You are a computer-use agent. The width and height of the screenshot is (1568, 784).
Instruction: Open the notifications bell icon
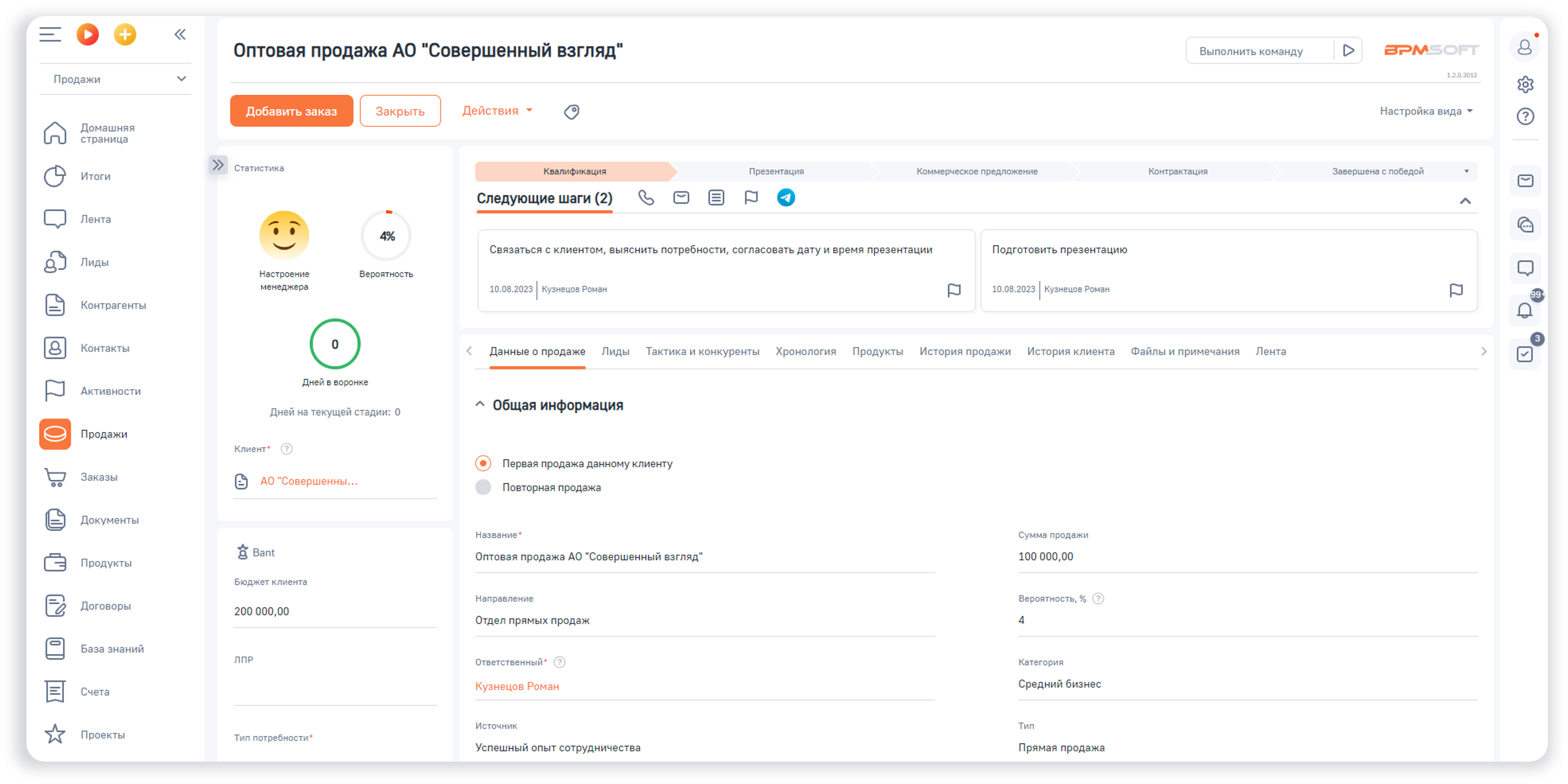point(1525,311)
